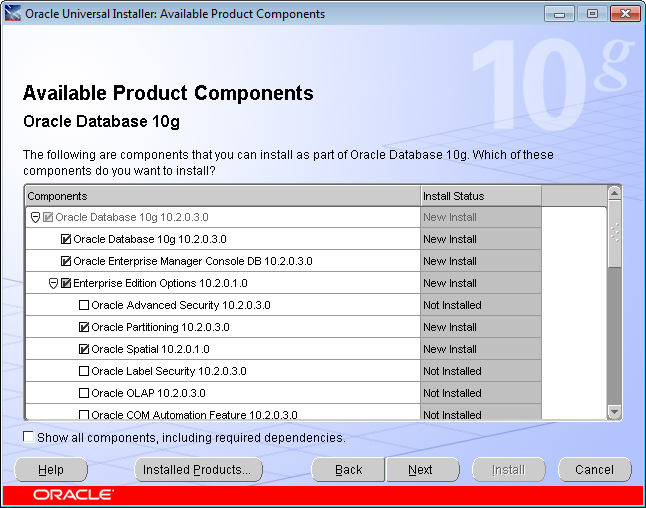Deselect Oracle Partitioning checkbox
This screenshot has height=508, width=646.
(x=84, y=327)
